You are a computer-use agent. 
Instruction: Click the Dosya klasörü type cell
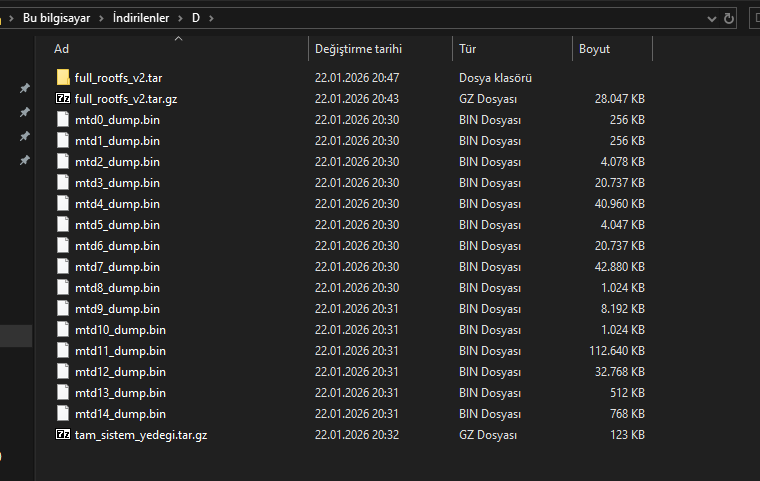495,78
